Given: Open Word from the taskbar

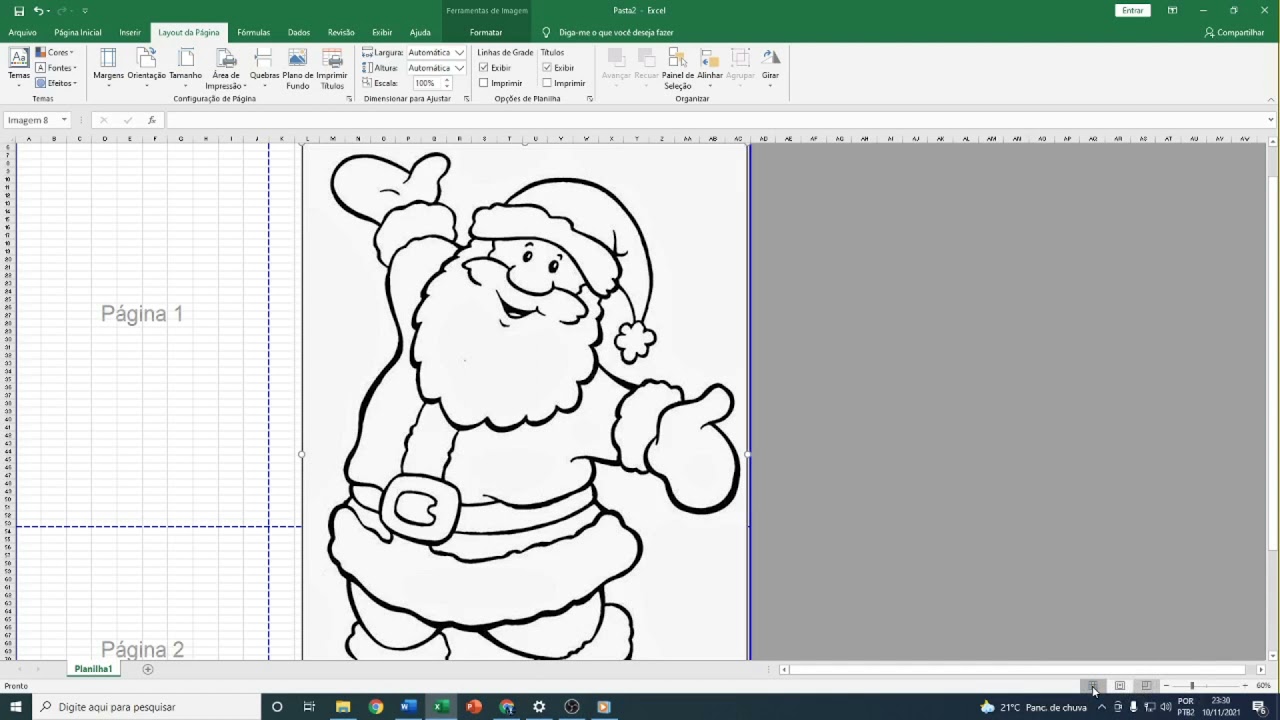Looking at the screenshot, I should [408, 707].
